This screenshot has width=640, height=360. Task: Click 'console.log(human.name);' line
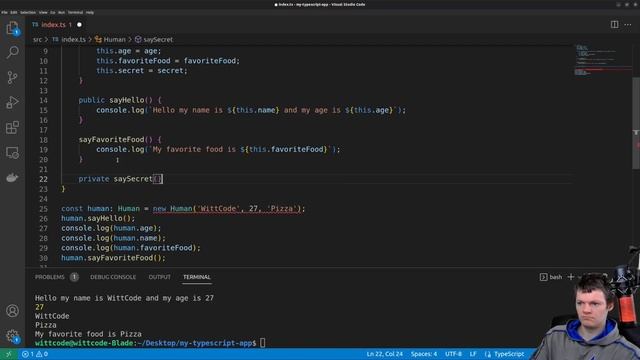113,238
